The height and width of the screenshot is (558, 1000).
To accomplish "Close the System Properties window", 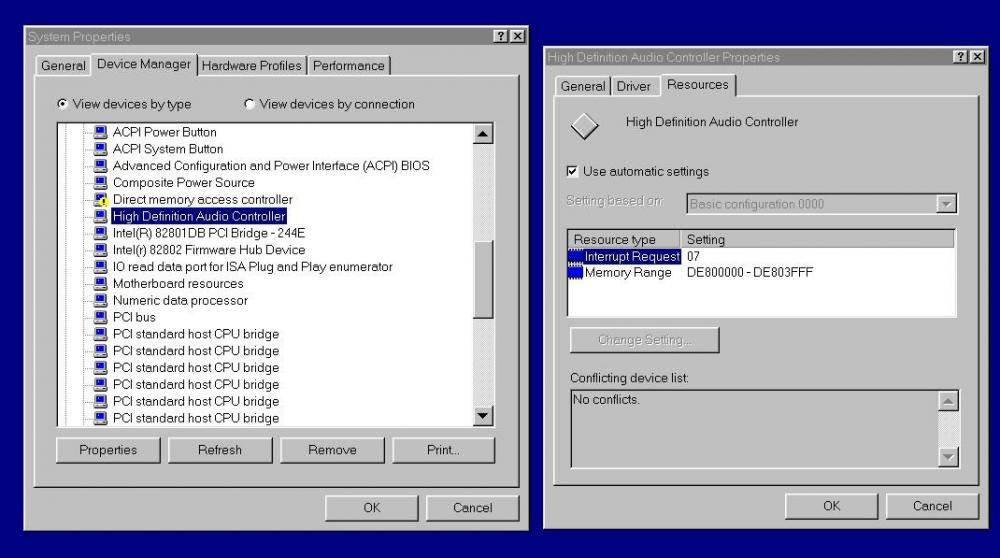I will (x=518, y=36).
